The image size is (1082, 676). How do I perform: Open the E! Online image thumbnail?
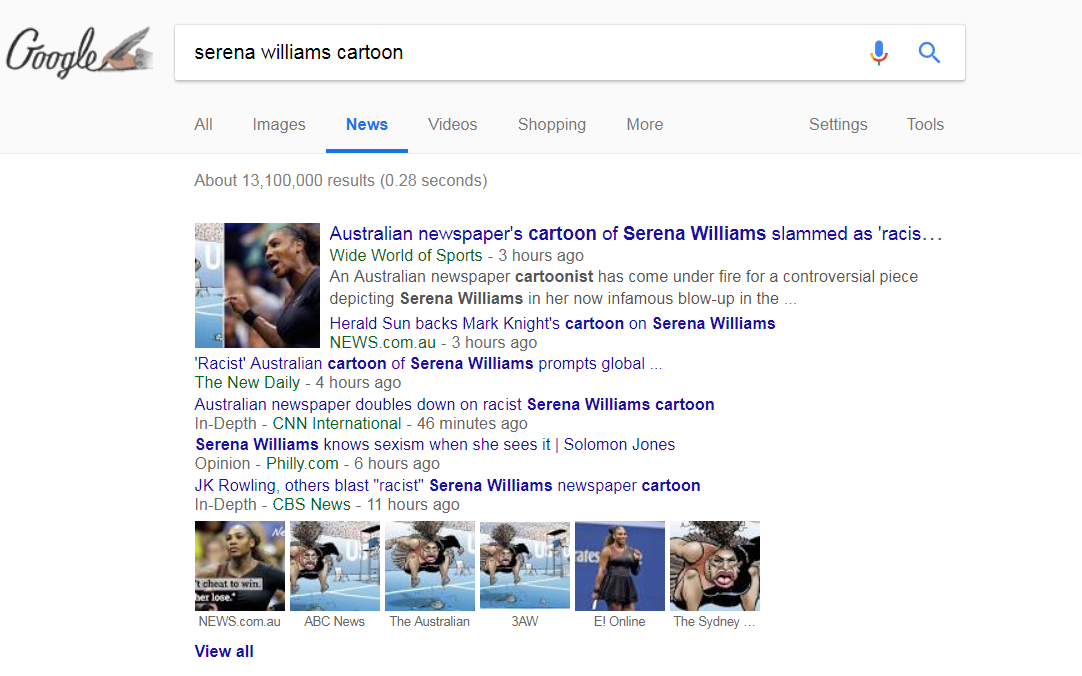619,566
